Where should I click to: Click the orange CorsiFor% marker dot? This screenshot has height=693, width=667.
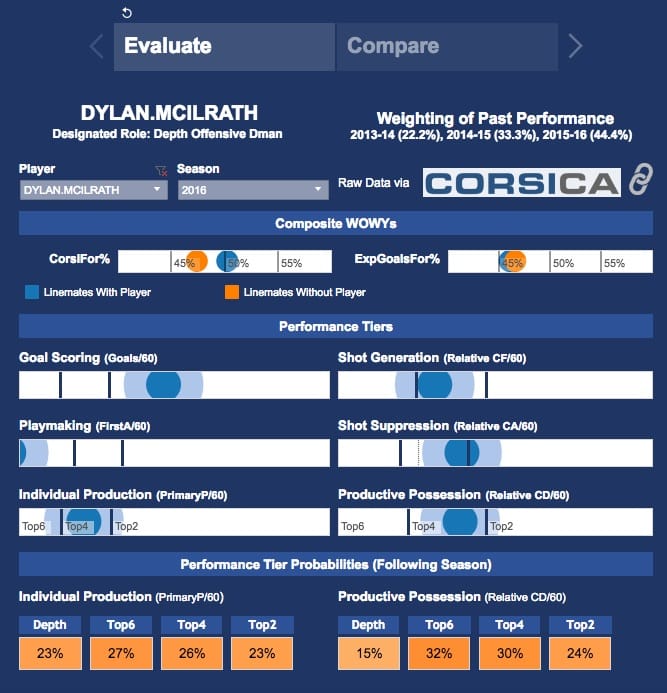(x=197, y=262)
